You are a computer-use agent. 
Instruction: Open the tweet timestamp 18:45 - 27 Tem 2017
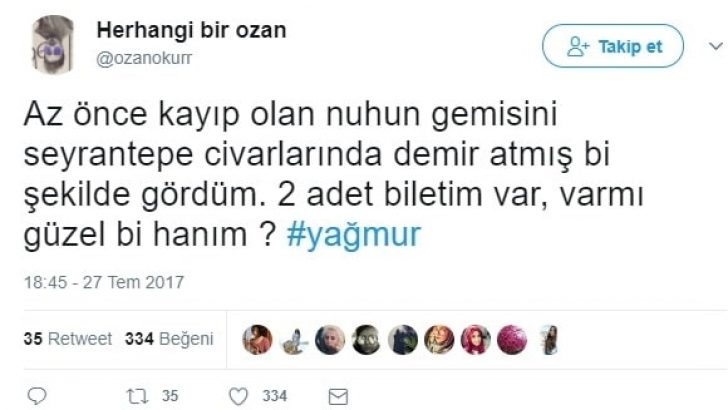point(104,282)
